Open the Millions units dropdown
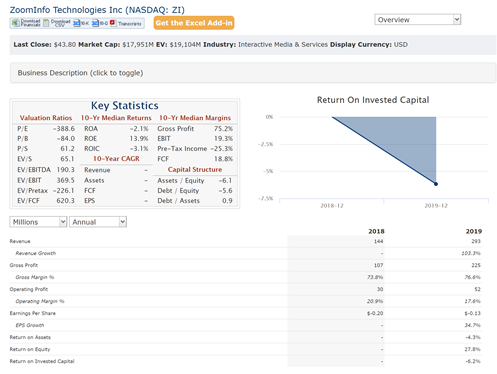 coord(38,222)
